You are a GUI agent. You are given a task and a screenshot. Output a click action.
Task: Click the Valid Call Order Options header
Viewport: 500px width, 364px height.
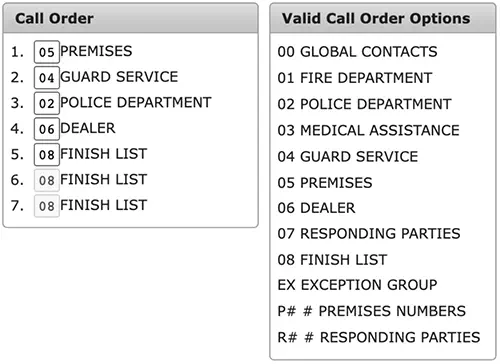[383, 18]
